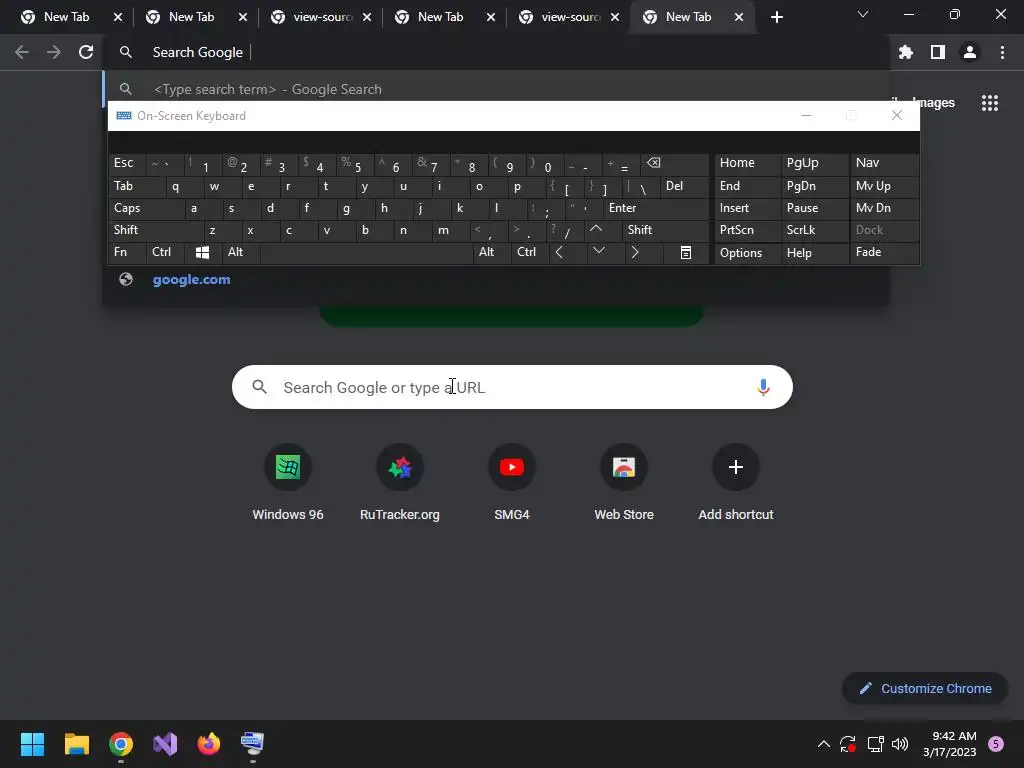Click the Chrome address bar
Screen dimensions: 1024x768
tap(496, 52)
